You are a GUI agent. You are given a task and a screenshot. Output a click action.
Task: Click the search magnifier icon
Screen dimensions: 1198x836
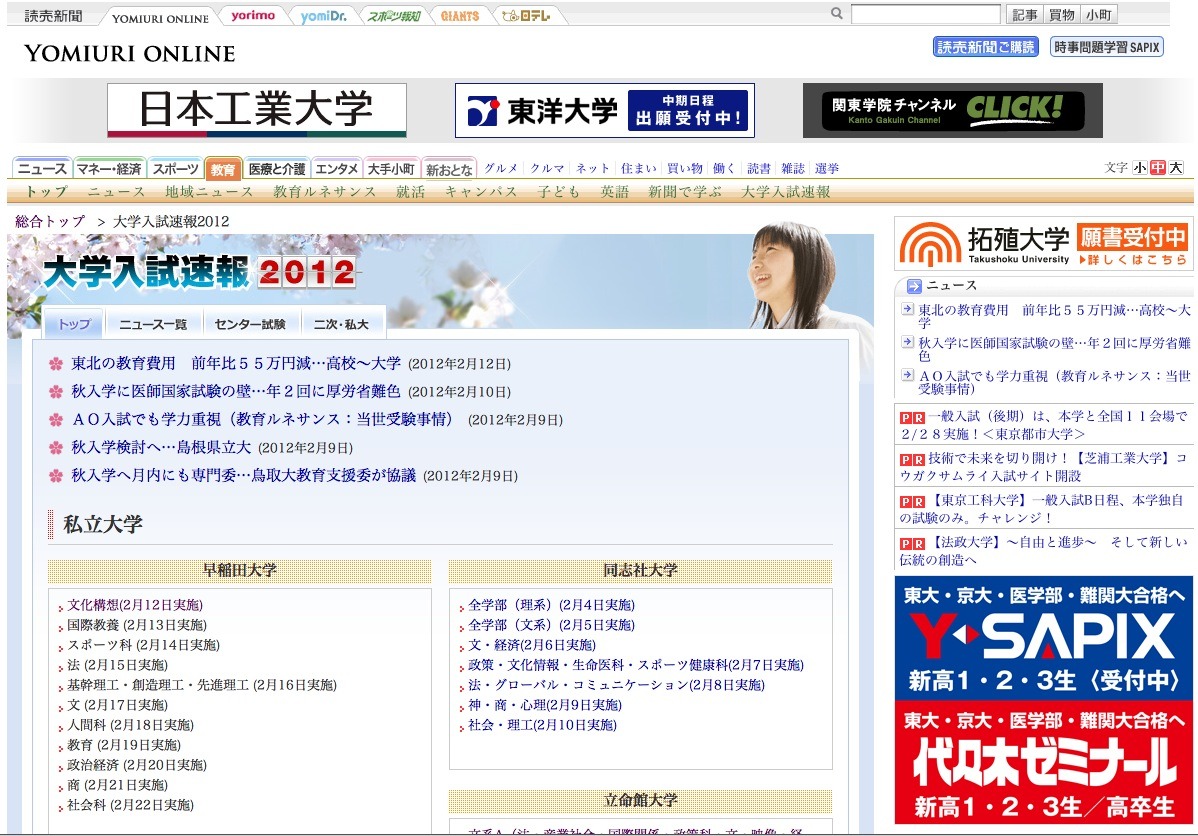coord(834,12)
